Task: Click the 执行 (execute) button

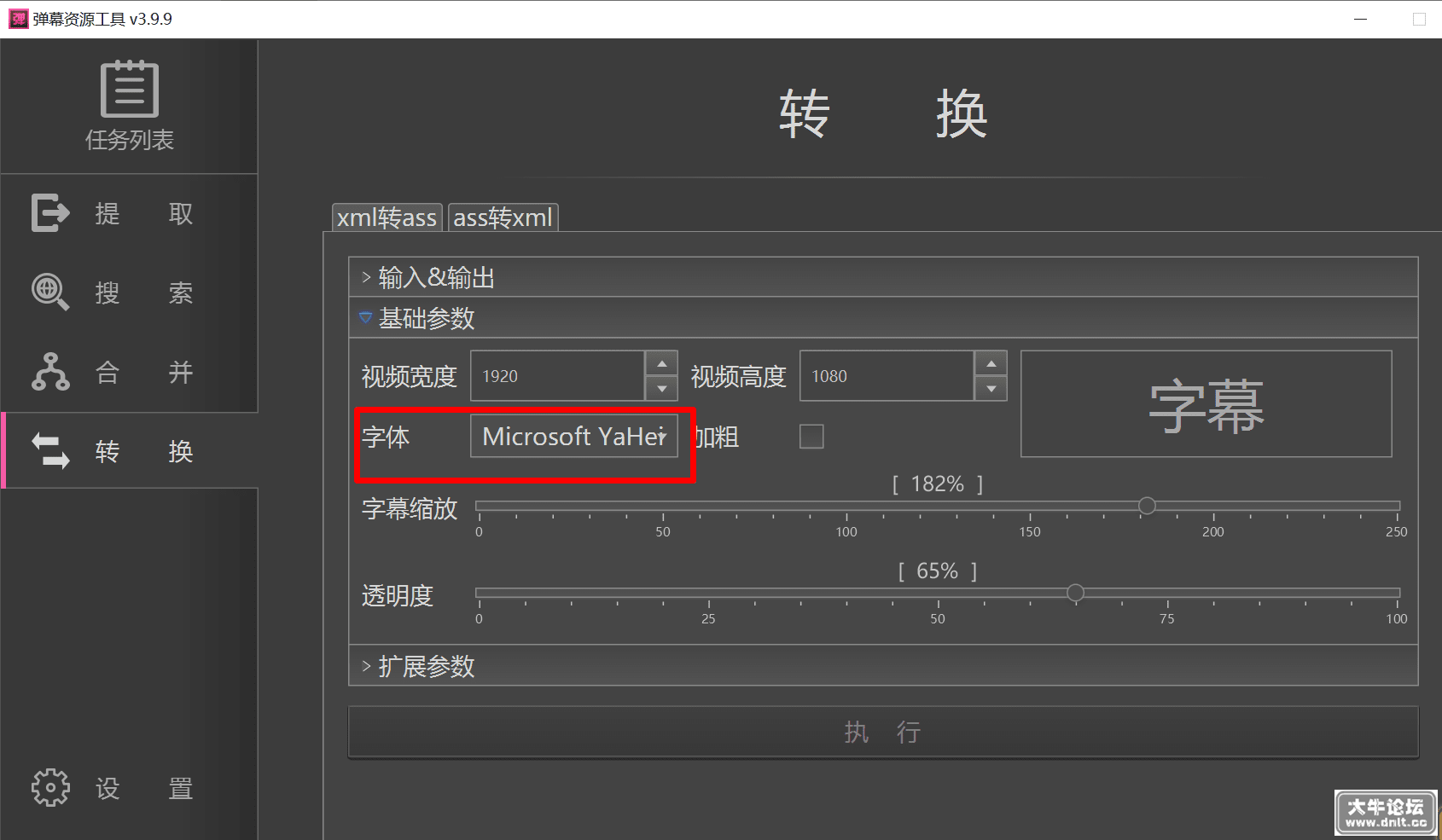Action: [883, 732]
